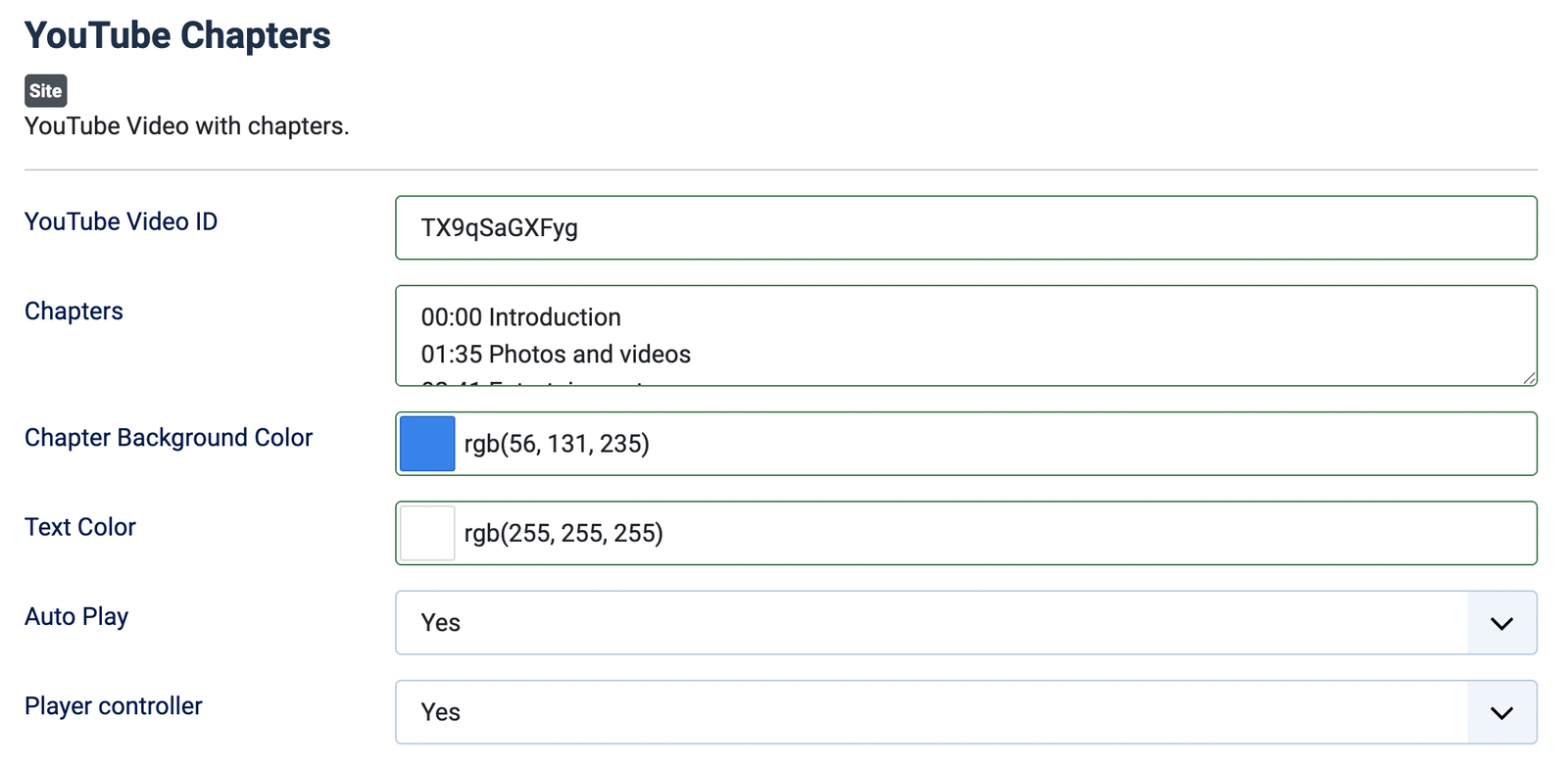1568x767 pixels.
Task: Click the Chapter Background Color label
Action: click(169, 438)
